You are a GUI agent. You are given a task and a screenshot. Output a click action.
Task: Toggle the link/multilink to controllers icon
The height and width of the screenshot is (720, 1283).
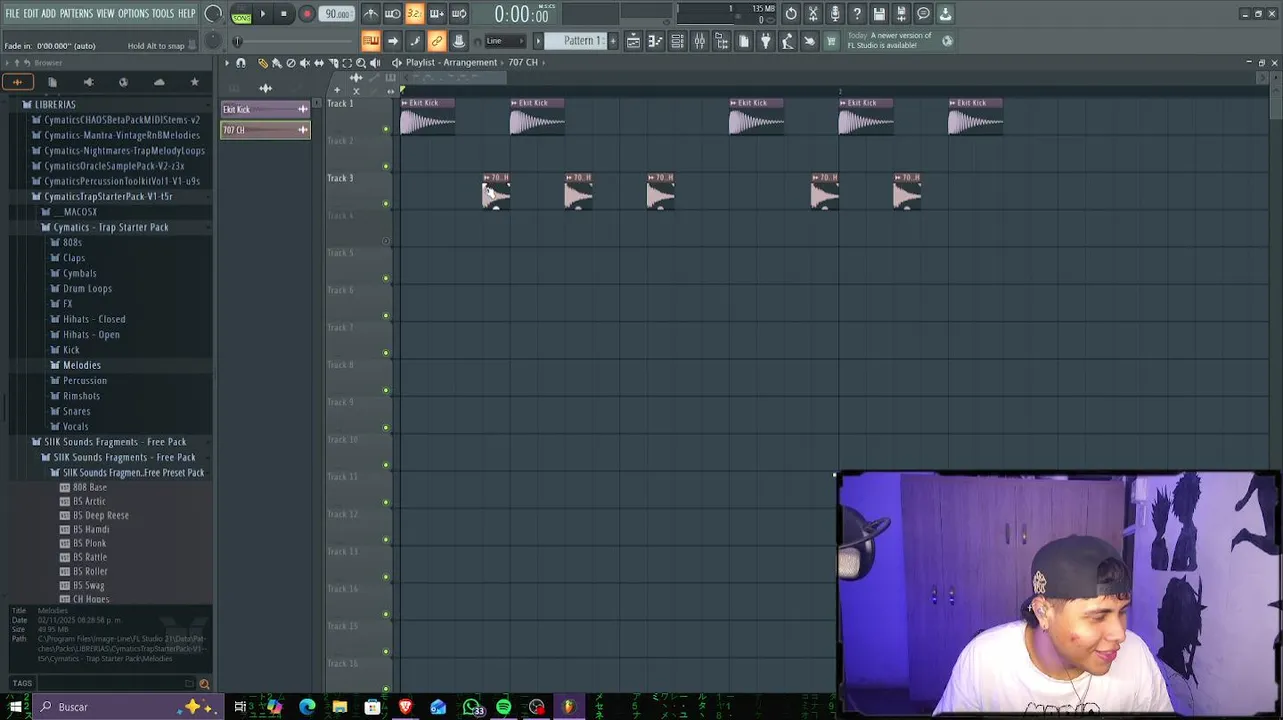(x=437, y=41)
